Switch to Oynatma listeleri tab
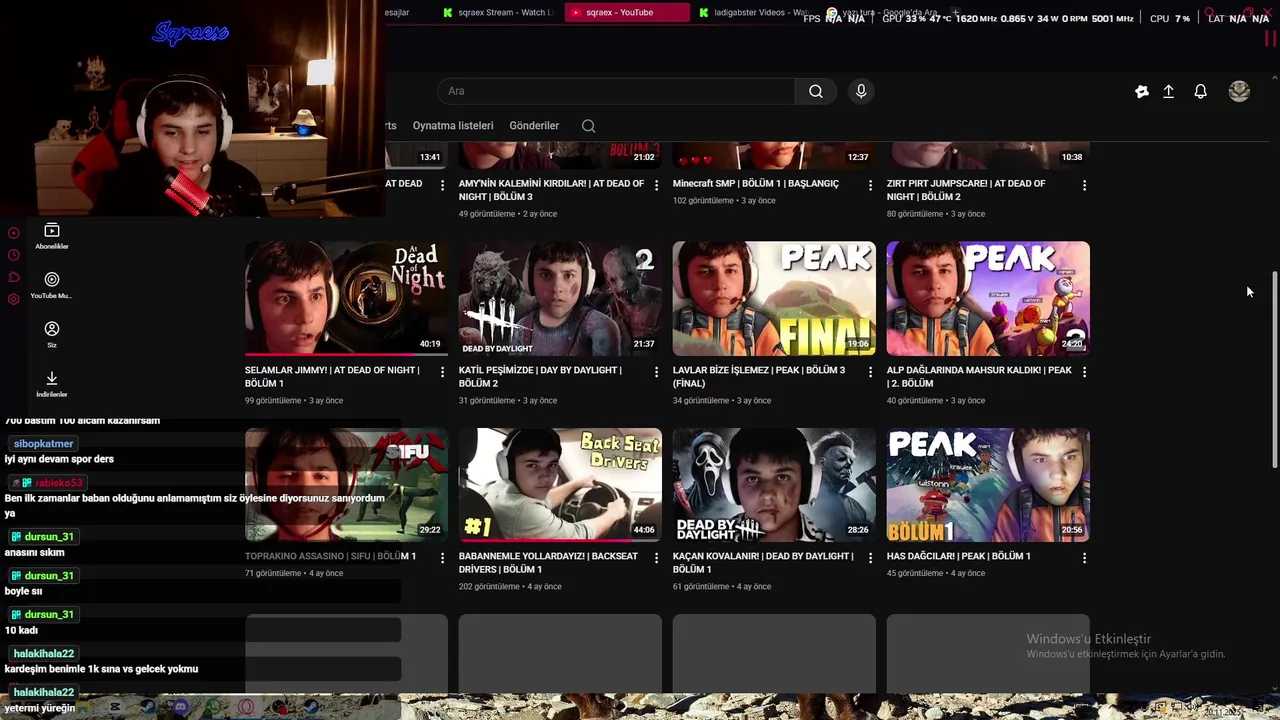The width and height of the screenshot is (1280, 720). click(453, 126)
